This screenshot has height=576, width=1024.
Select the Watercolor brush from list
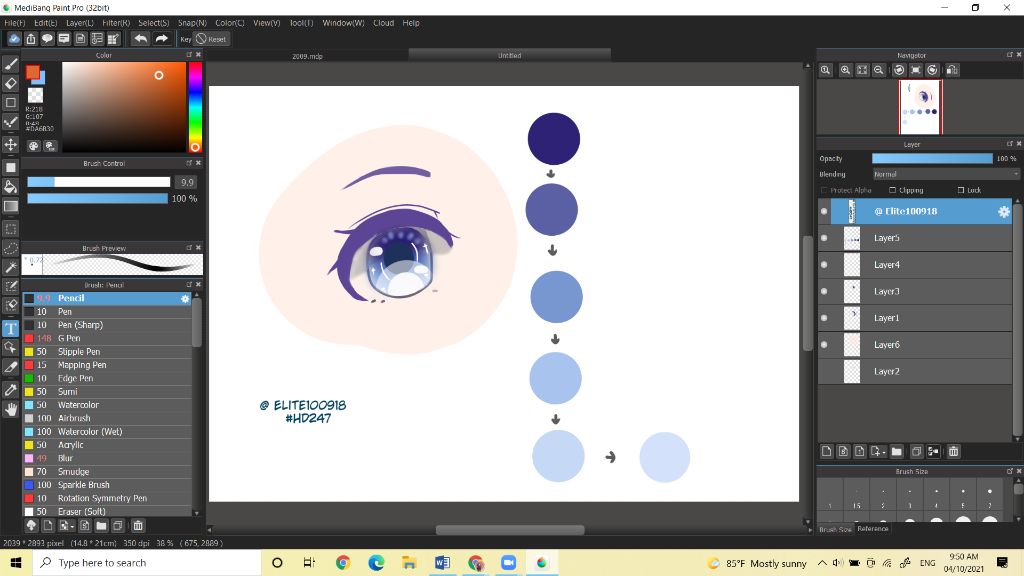click(x=78, y=405)
